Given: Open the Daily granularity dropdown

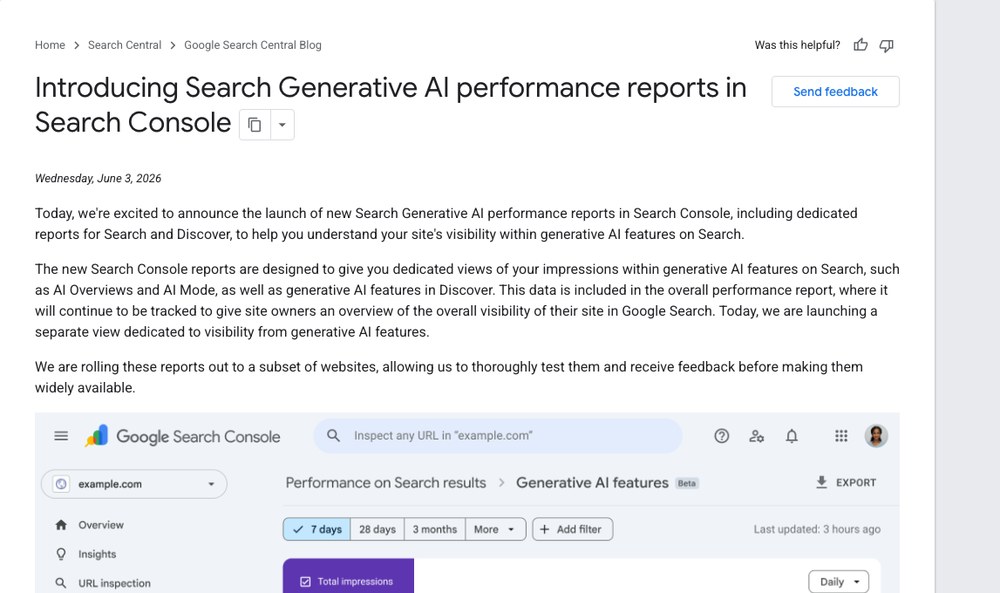Looking at the screenshot, I should coord(839,582).
